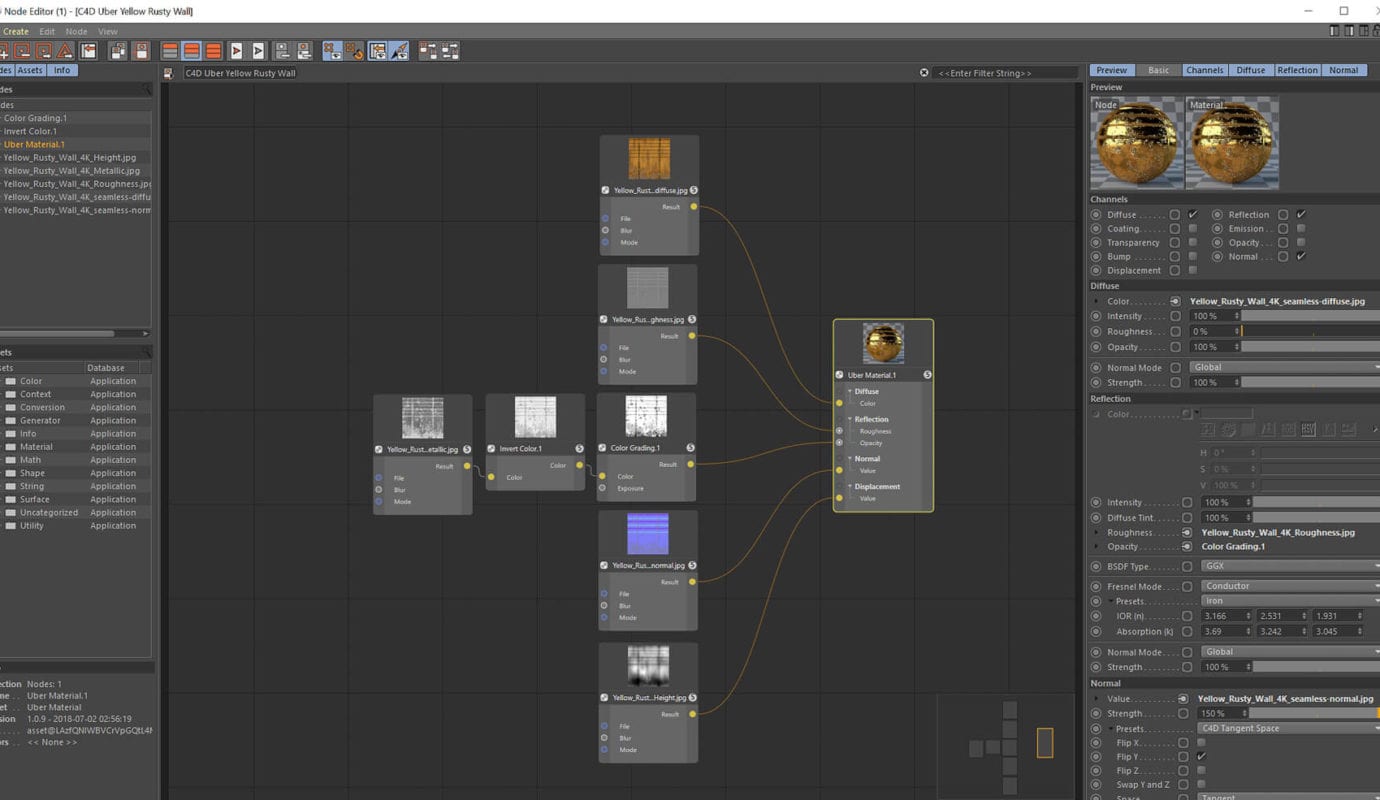Viewport: 1380px width, 800px height.
Task: Click the Node preview sphere thumbnail
Action: [1136, 142]
